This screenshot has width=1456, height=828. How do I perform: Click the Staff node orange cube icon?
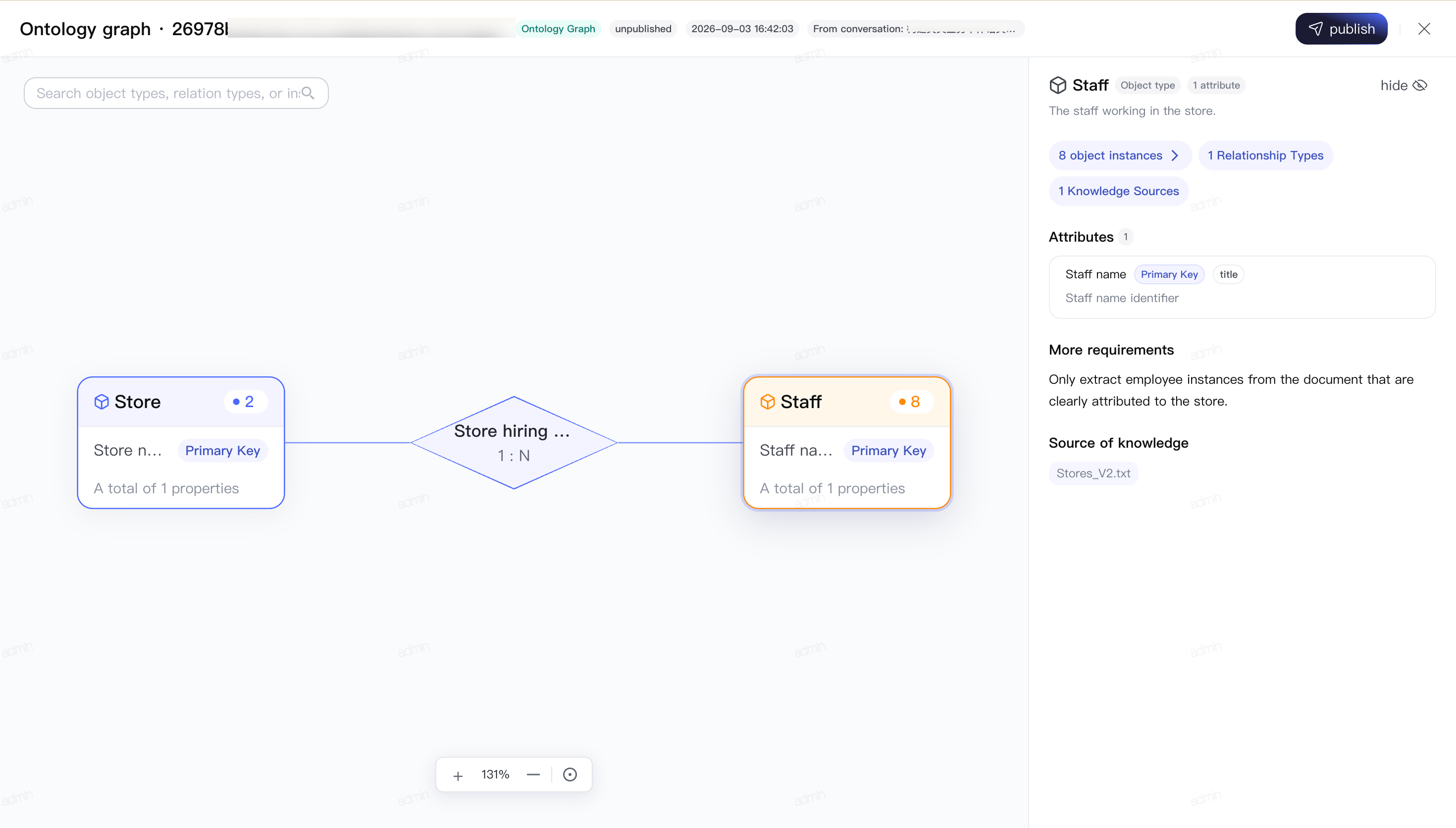pyautogui.click(x=768, y=402)
